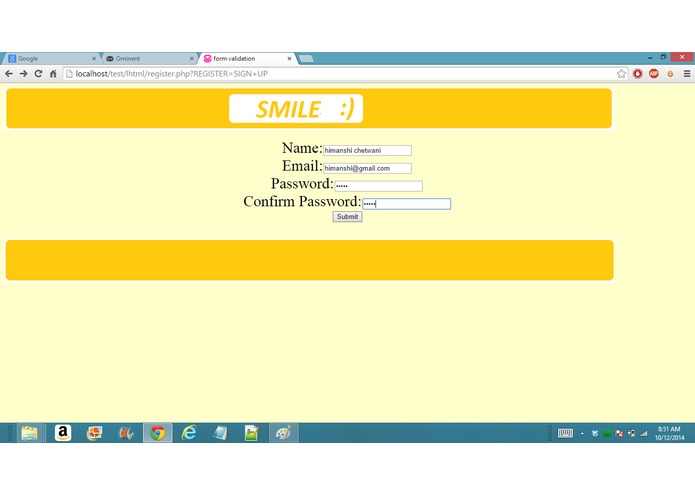
Task: Launch Amazon from the taskbar
Action: click(x=63, y=433)
